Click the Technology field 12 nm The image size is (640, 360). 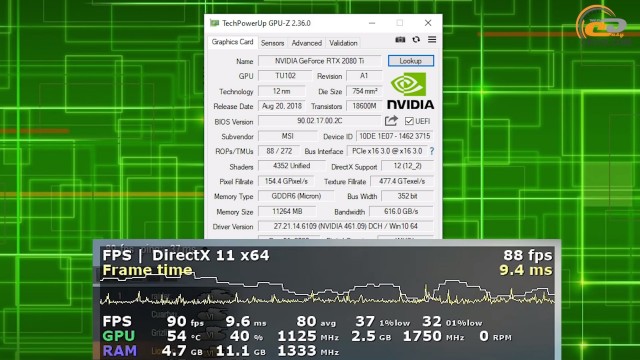point(282,91)
